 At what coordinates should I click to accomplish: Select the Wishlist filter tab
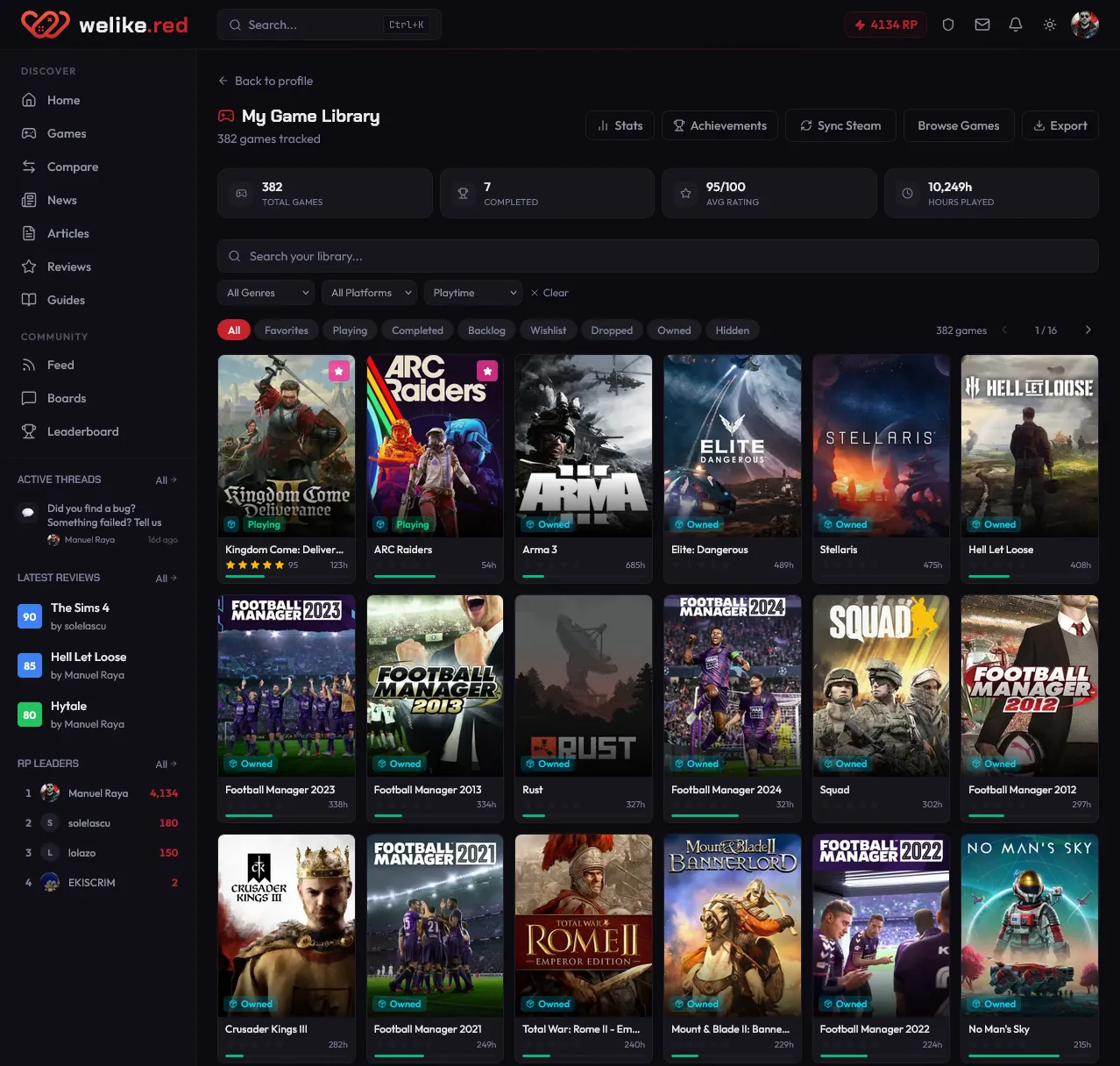(548, 330)
